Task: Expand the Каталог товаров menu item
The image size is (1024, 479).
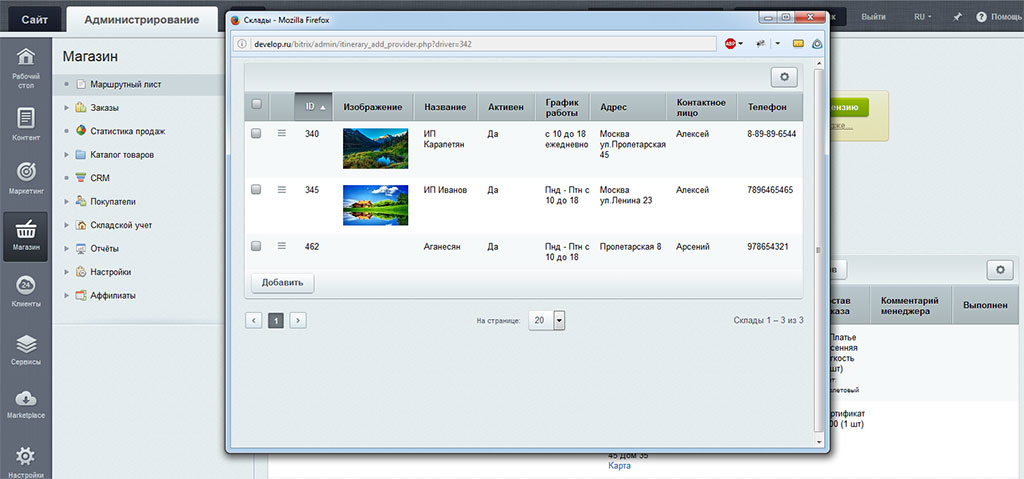Action: pyautogui.click(x=67, y=155)
